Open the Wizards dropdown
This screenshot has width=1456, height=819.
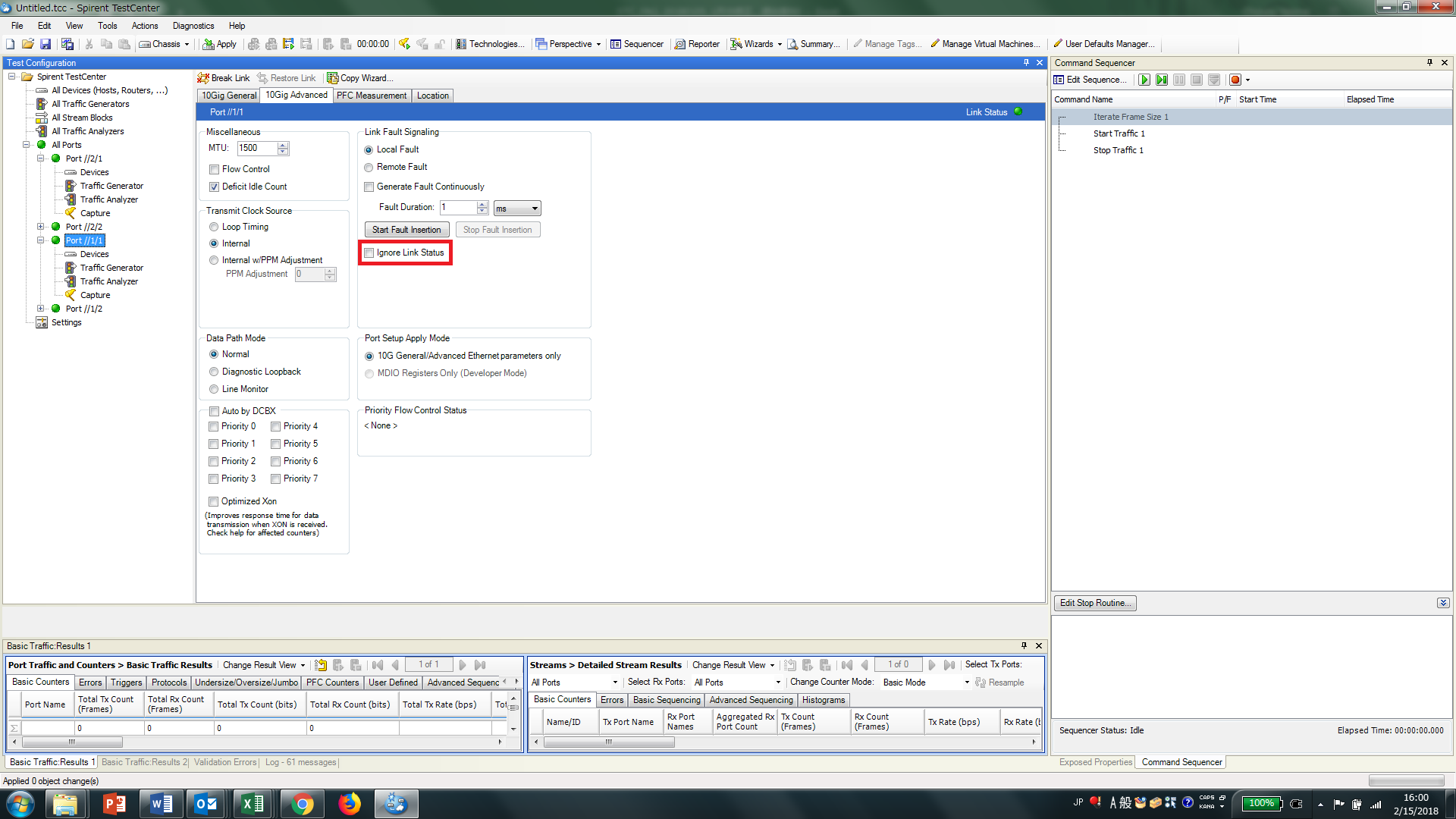click(756, 44)
